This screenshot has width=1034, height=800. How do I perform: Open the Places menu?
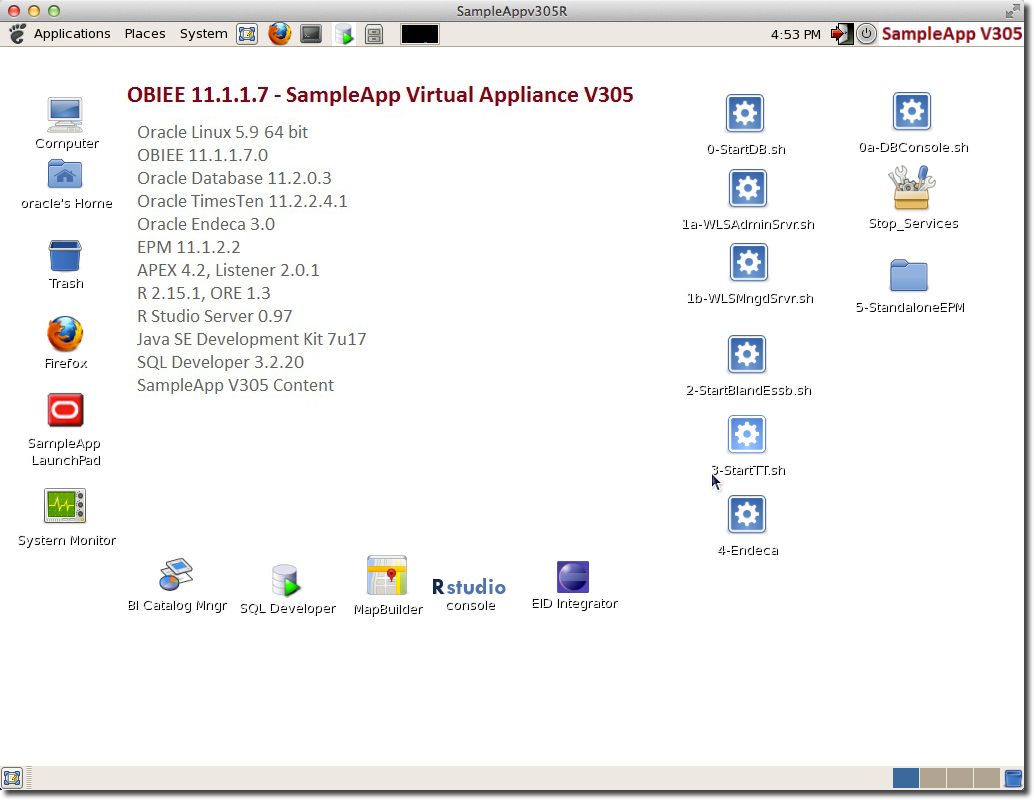[145, 34]
